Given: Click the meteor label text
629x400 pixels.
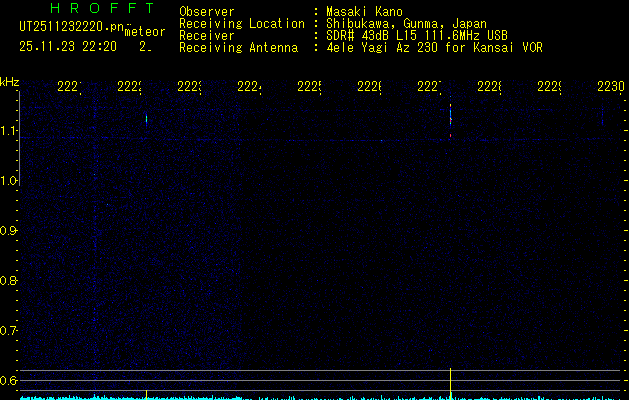Looking at the screenshot, I should pos(145,32).
